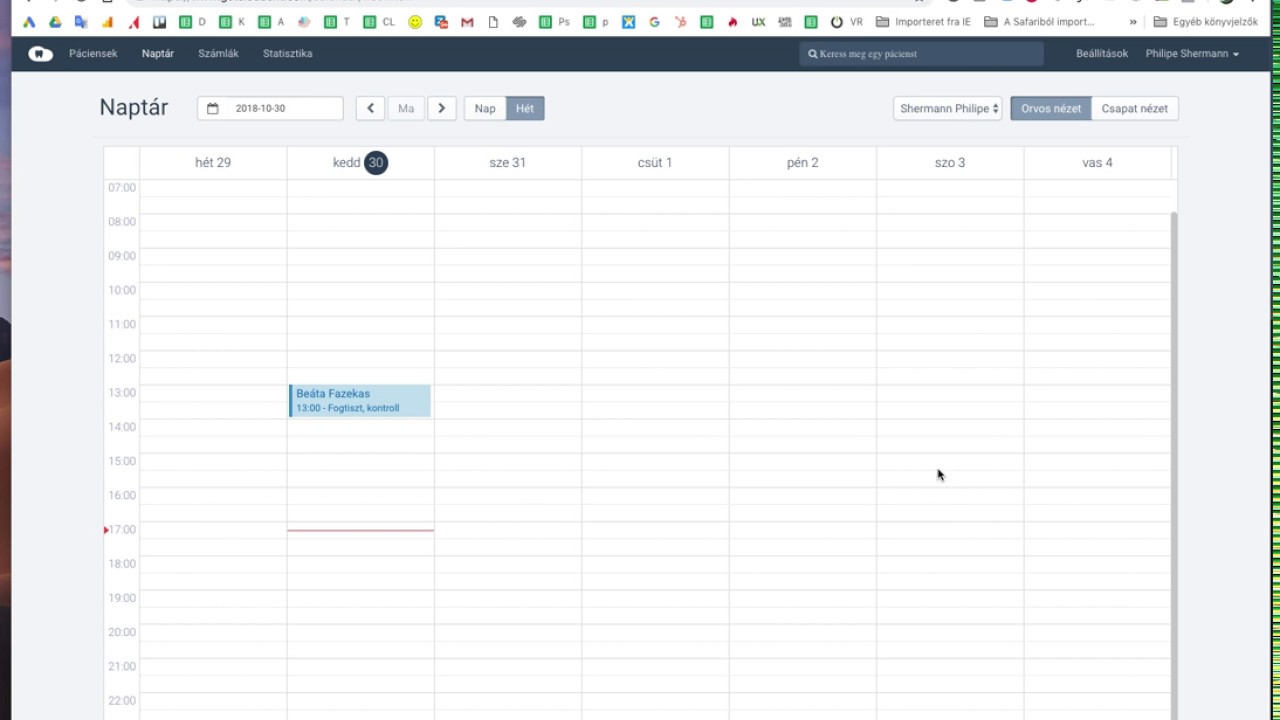Go to Számlák in navigation
Screen dimensions: 1280x720
click(218, 54)
